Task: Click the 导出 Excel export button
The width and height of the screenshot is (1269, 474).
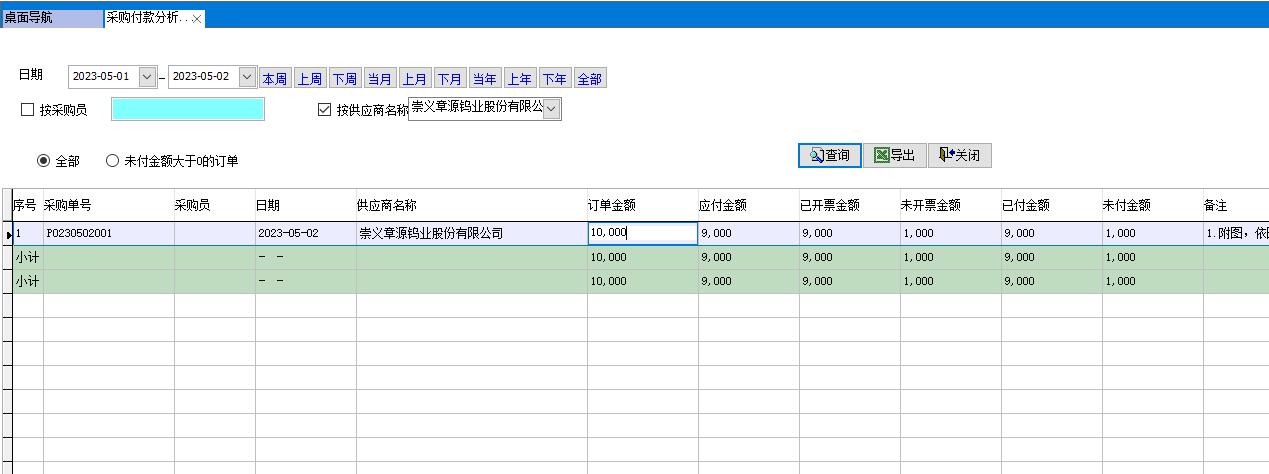Action: [894, 156]
